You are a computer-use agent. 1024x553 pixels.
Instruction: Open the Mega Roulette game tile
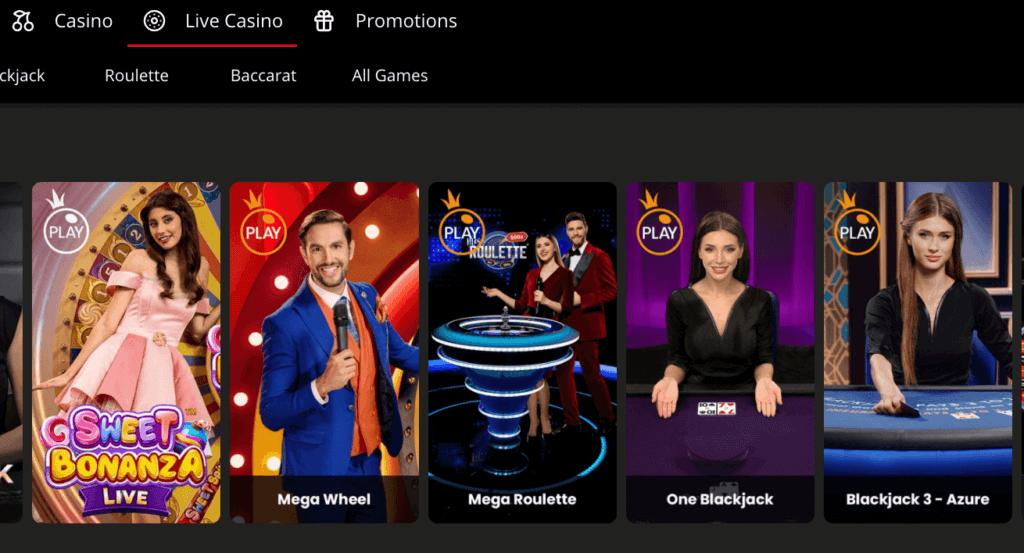[522, 353]
